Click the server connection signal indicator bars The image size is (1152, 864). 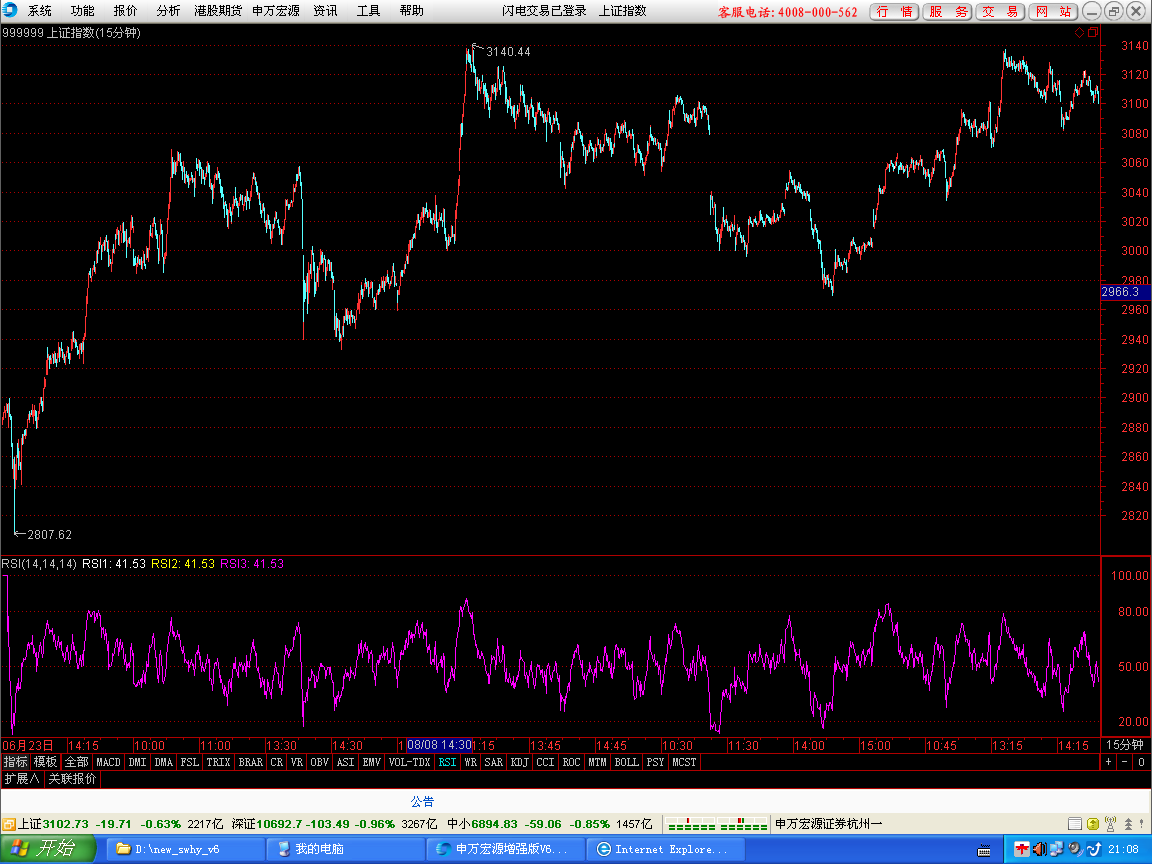(717, 824)
